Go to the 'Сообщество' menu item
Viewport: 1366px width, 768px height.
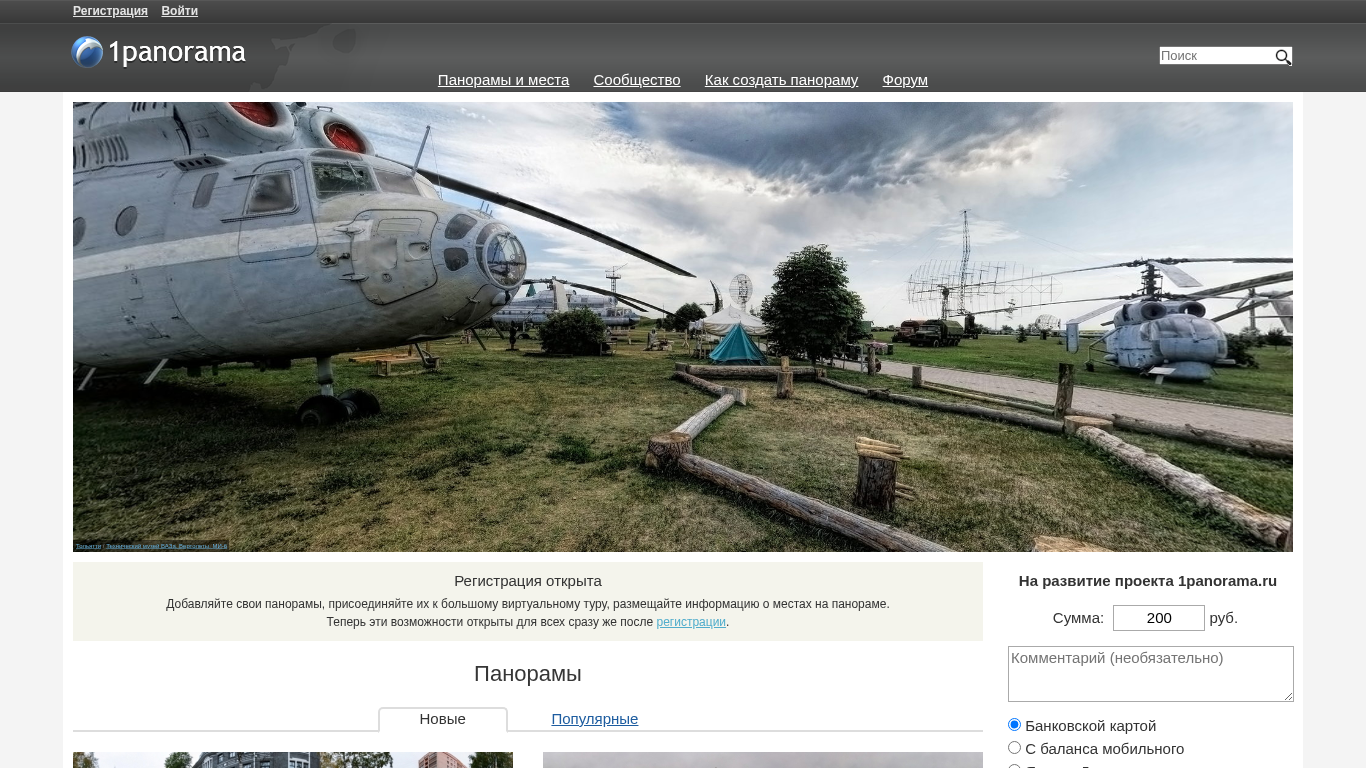pos(636,80)
